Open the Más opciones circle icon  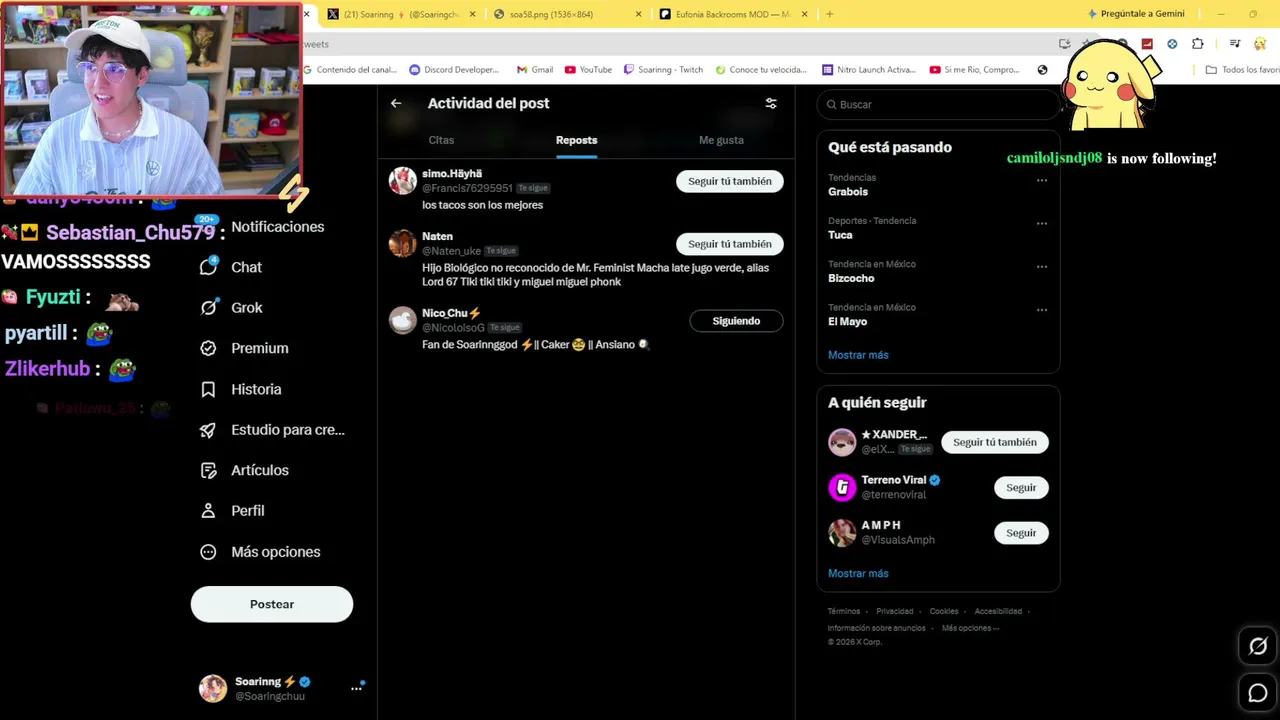click(209, 552)
